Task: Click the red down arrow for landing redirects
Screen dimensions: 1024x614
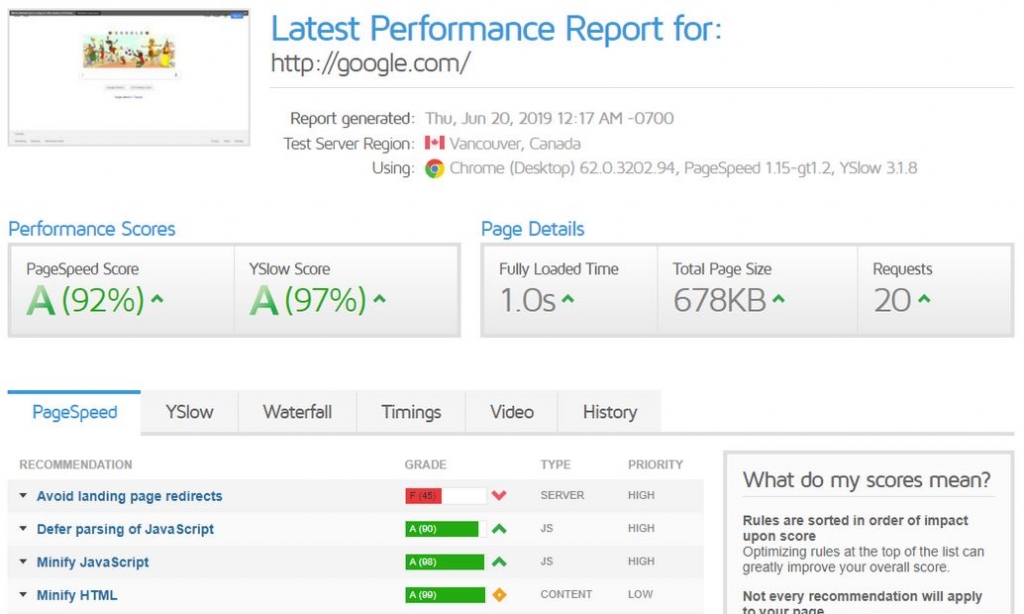Action: click(x=499, y=496)
